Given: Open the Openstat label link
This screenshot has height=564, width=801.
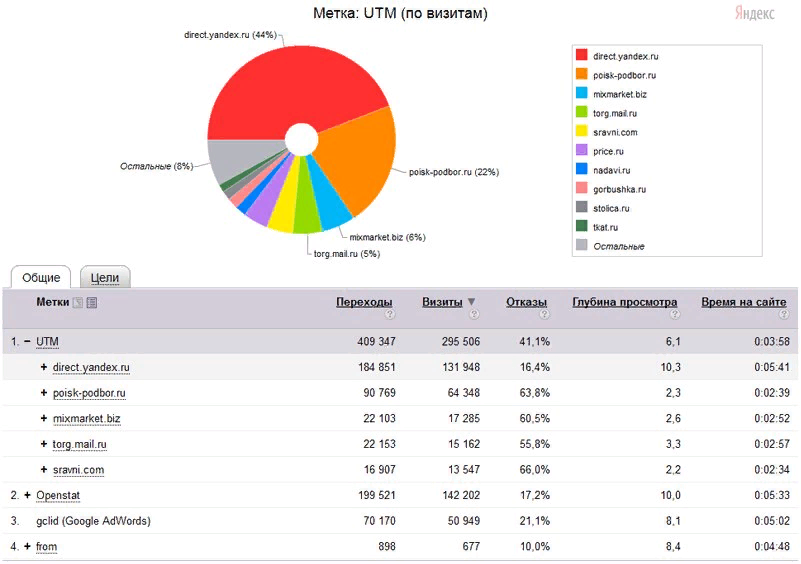Looking at the screenshot, I should [58, 495].
